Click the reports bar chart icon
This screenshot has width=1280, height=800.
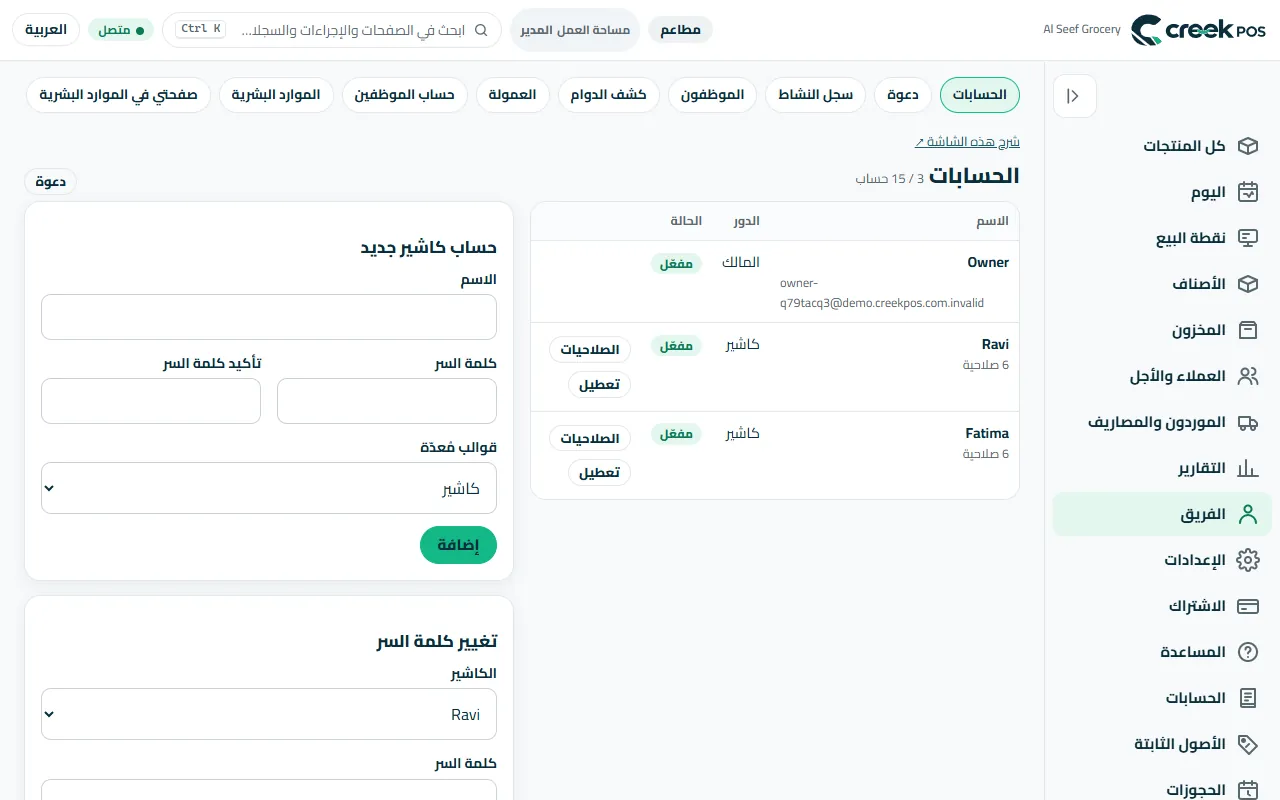point(1247,468)
